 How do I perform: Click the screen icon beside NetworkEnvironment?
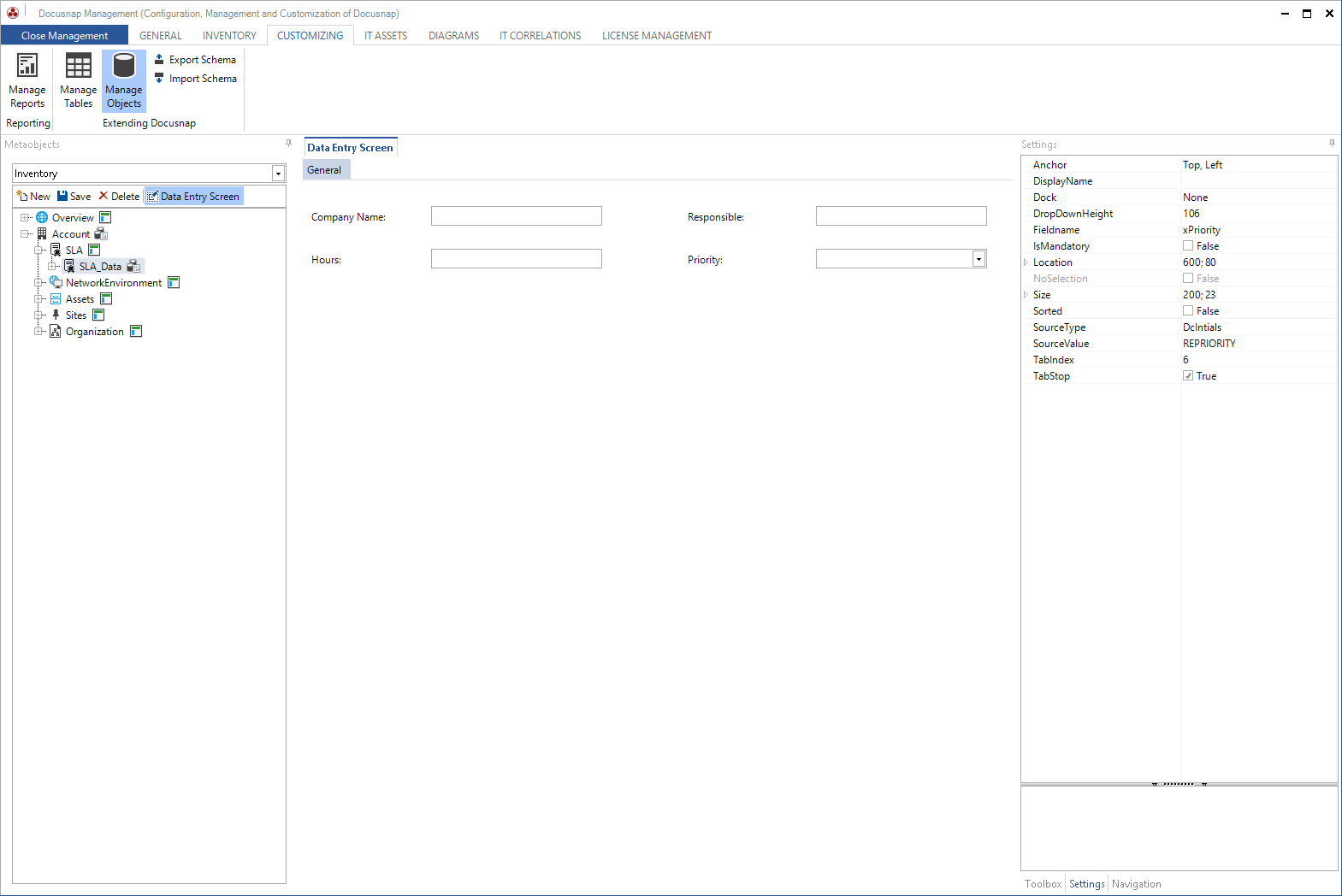coord(174,282)
